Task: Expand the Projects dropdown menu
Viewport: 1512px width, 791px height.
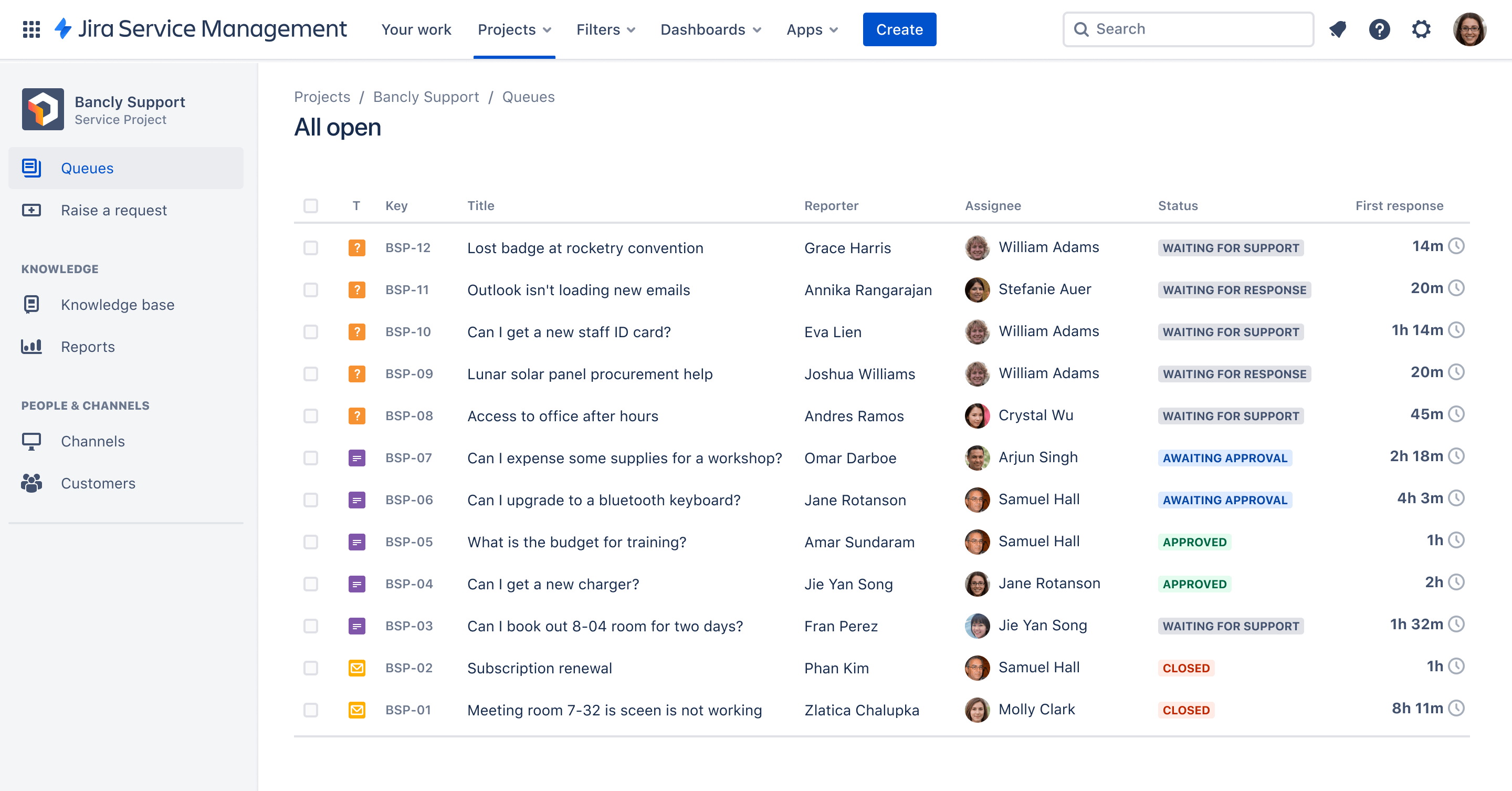Action: 514,29
